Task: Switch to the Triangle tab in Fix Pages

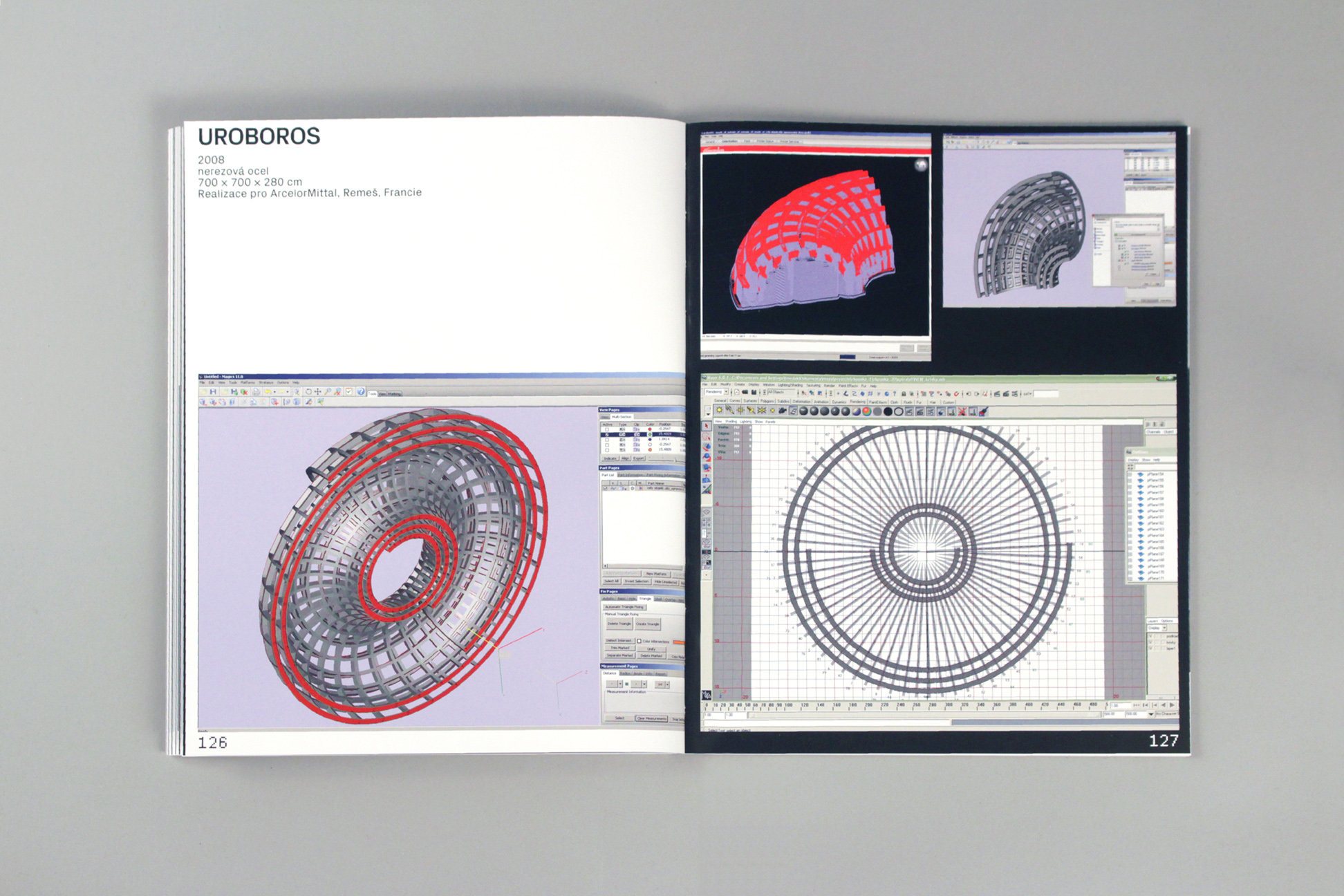Action: (645, 599)
